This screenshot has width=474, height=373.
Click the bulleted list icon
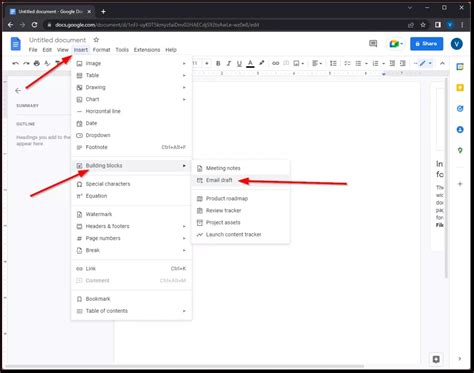[x=358, y=63]
